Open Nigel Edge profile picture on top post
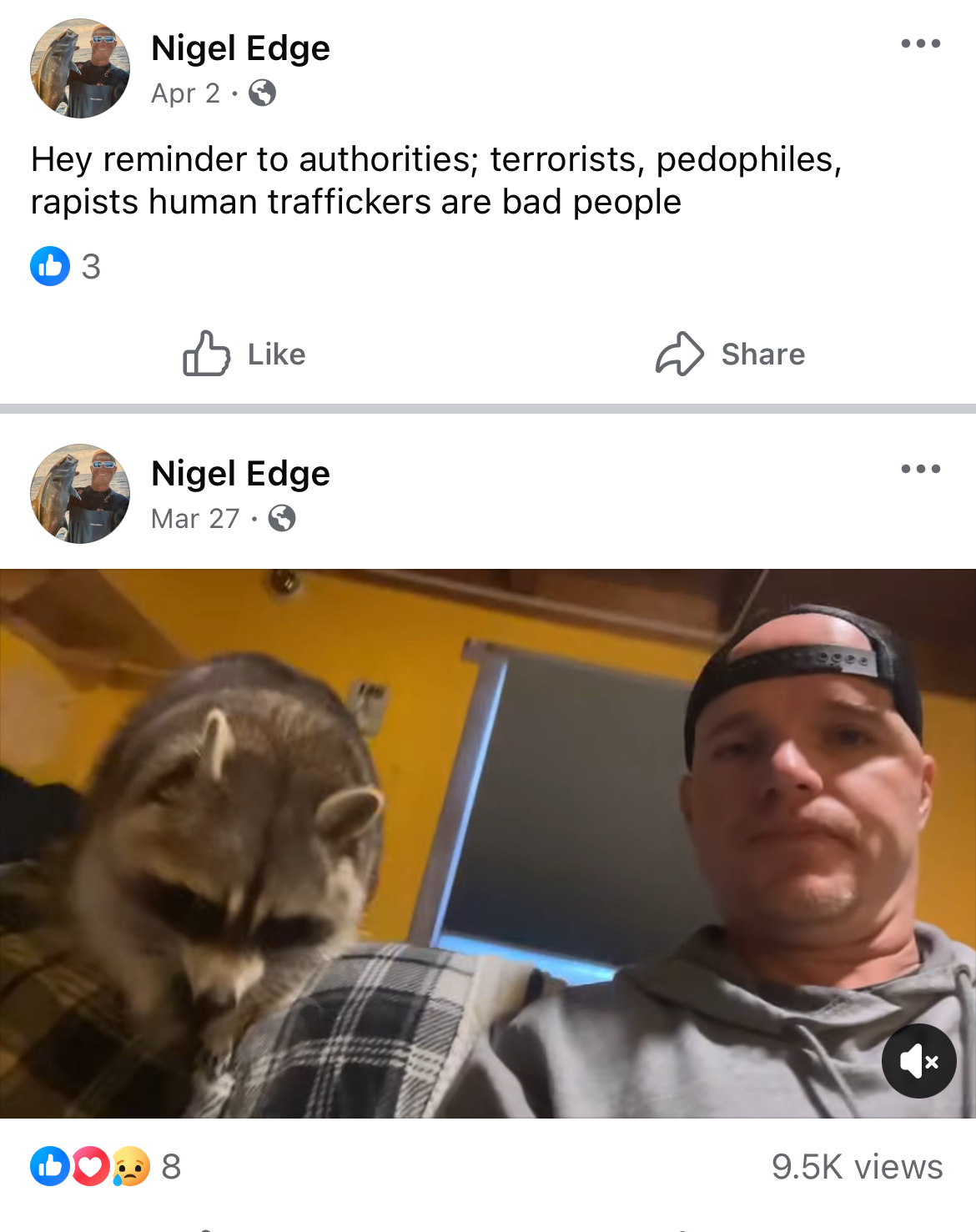Viewport: 976px width, 1232px height. coord(80,68)
